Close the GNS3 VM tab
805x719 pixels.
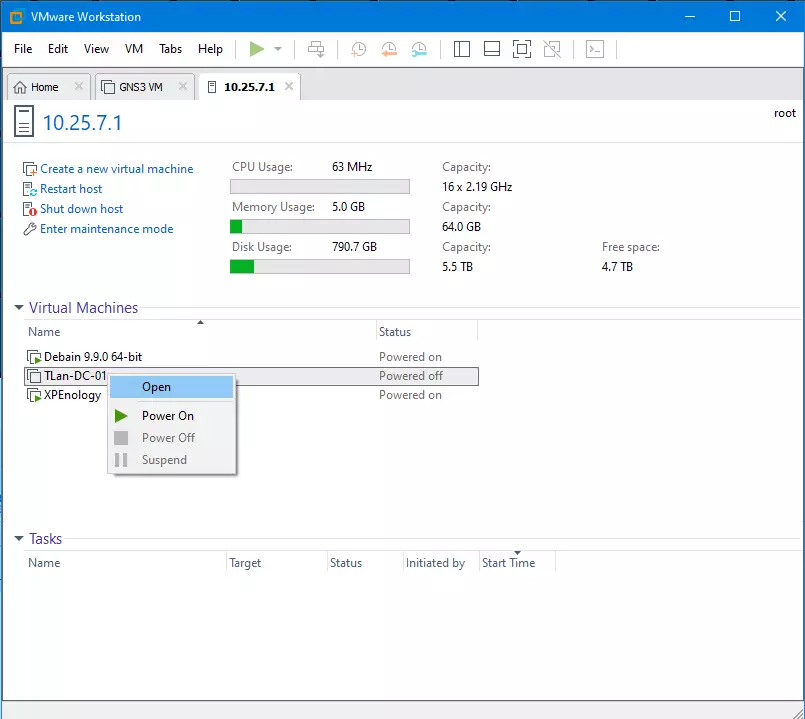(x=183, y=87)
